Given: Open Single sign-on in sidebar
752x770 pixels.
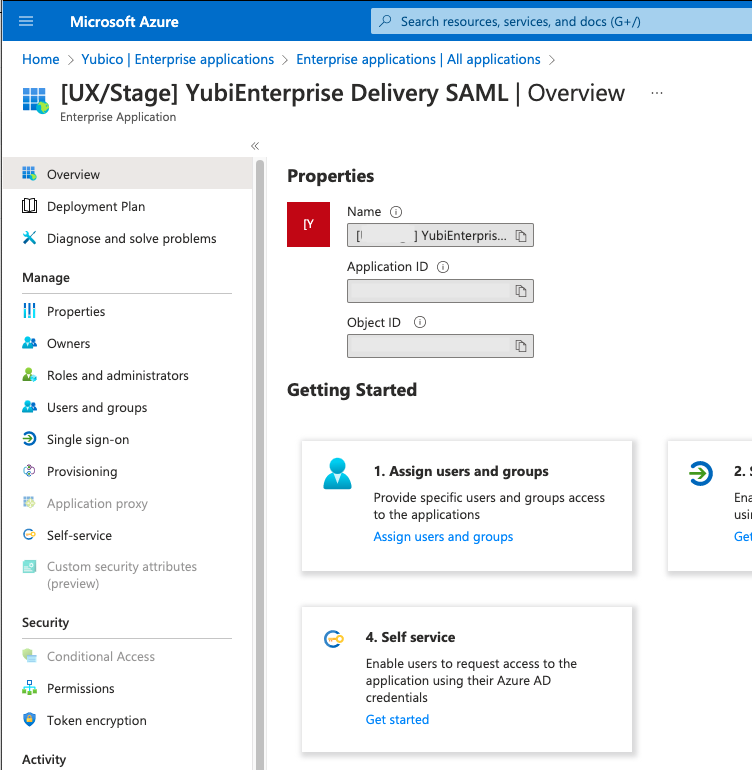Looking at the screenshot, I should click(x=87, y=440).
